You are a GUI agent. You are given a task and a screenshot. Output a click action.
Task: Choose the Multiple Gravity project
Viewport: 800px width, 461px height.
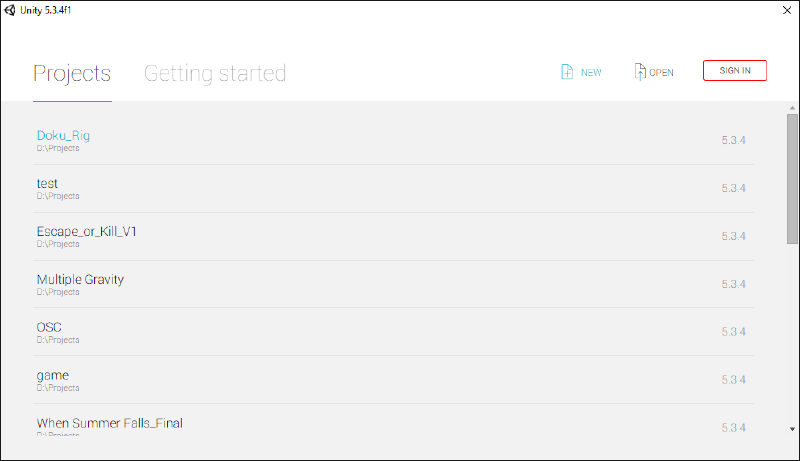pos(80,280)
